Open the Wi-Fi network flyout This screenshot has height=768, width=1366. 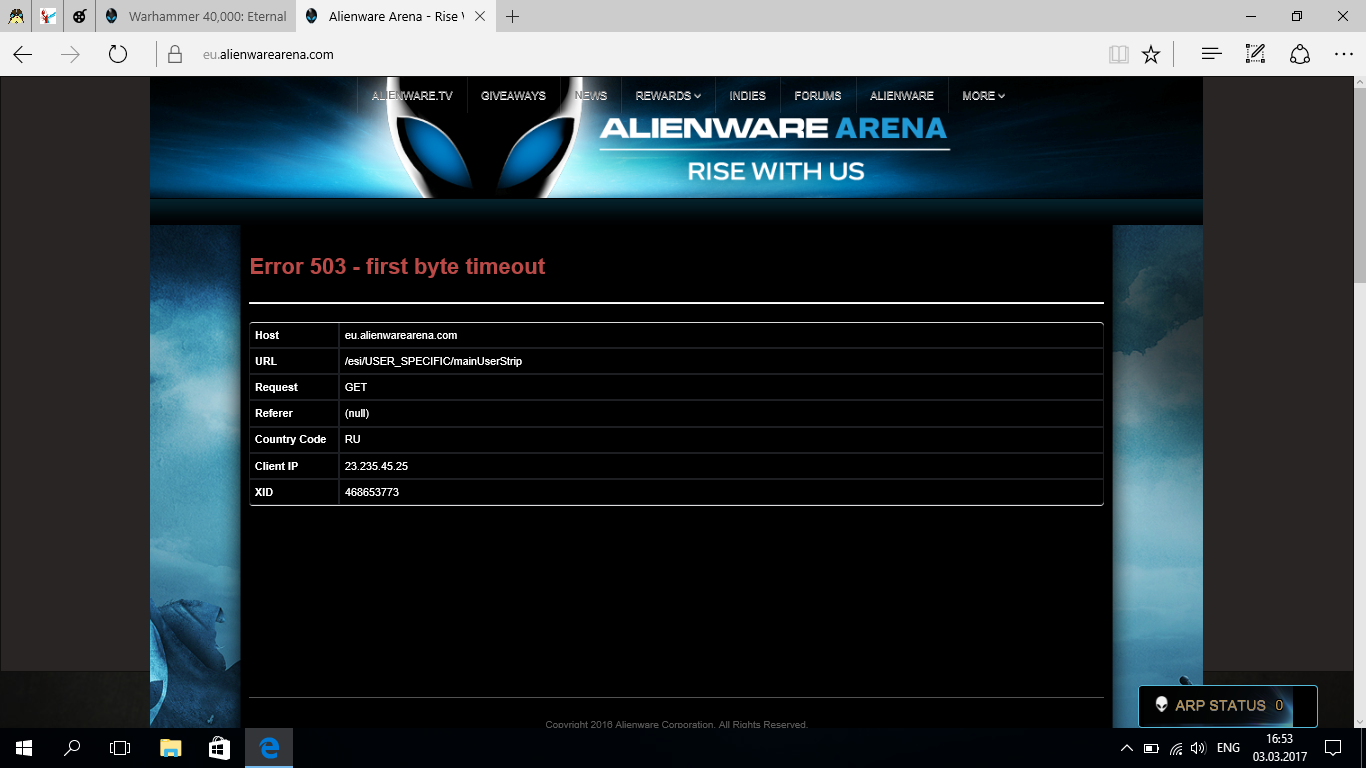(1176, 748)
